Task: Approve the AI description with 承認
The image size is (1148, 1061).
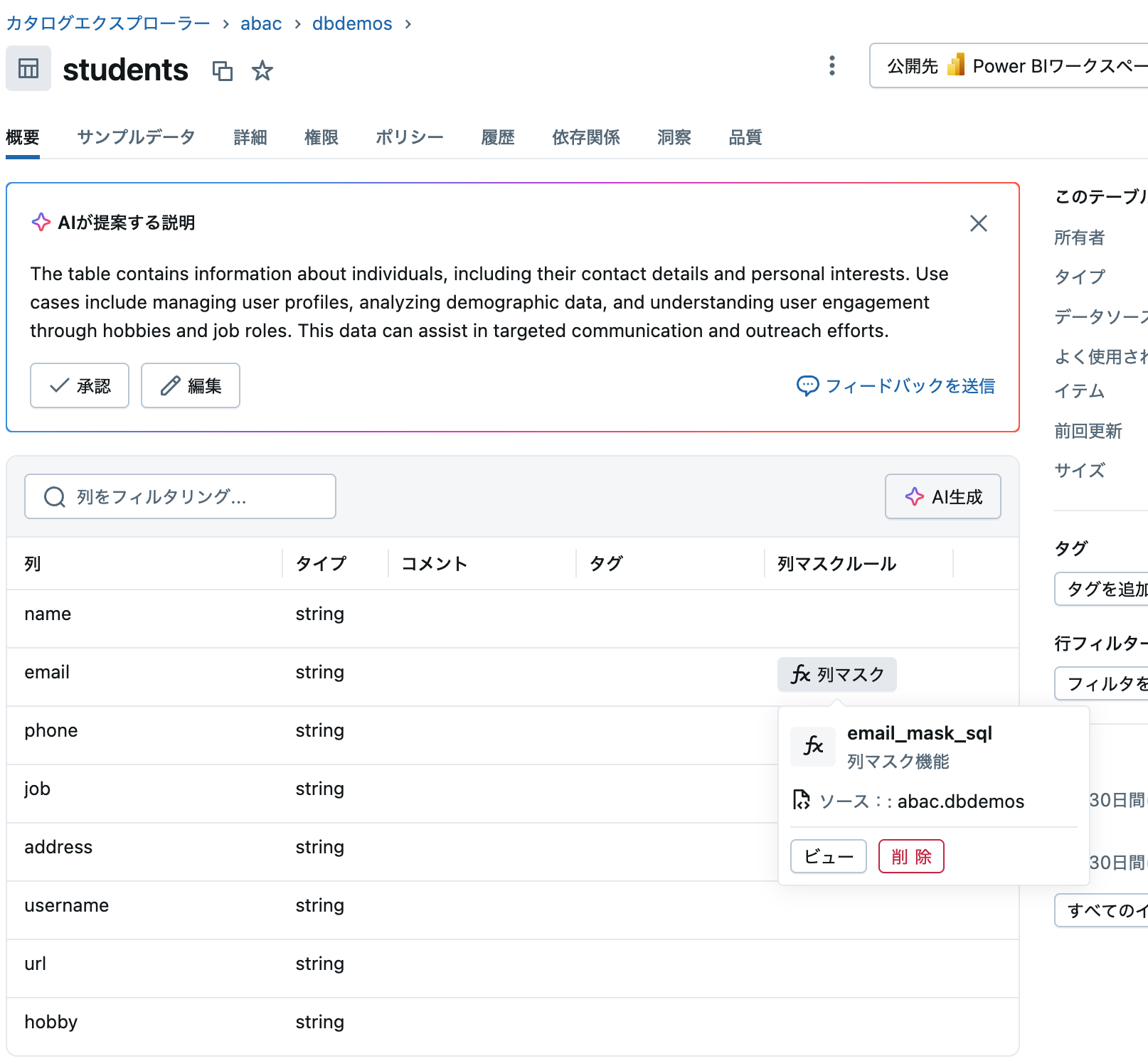Action: 79,385
